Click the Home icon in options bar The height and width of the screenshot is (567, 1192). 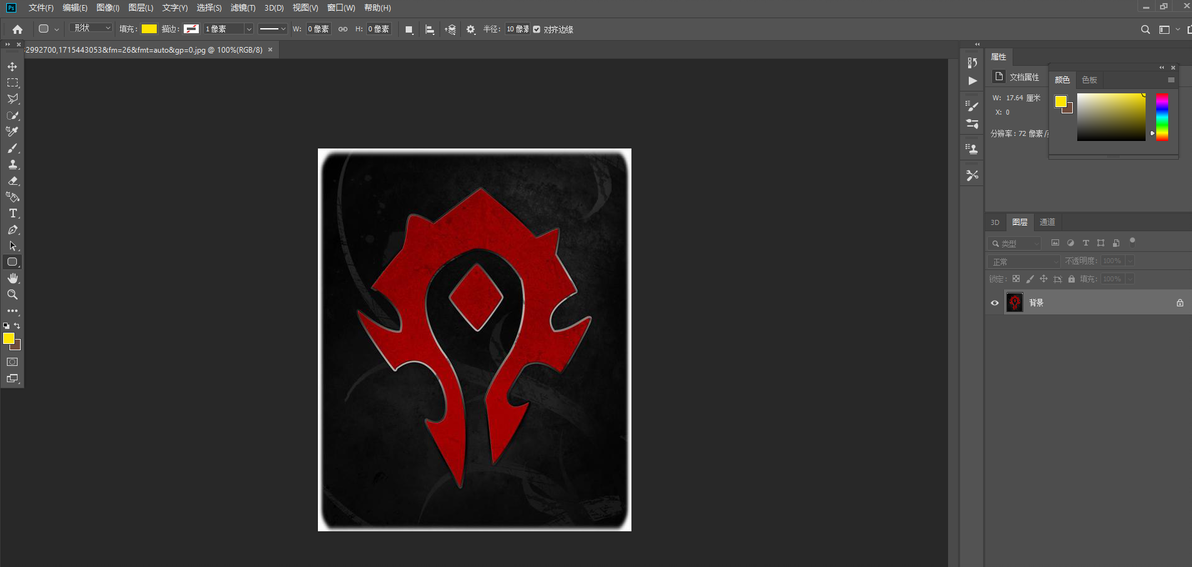pos(17,29)
